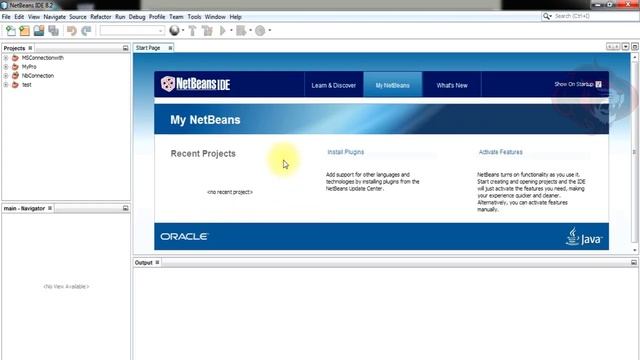Click the Start Page vertical scrollbar
The height and width of the screenshot is (360, 640).
[634, 152]
